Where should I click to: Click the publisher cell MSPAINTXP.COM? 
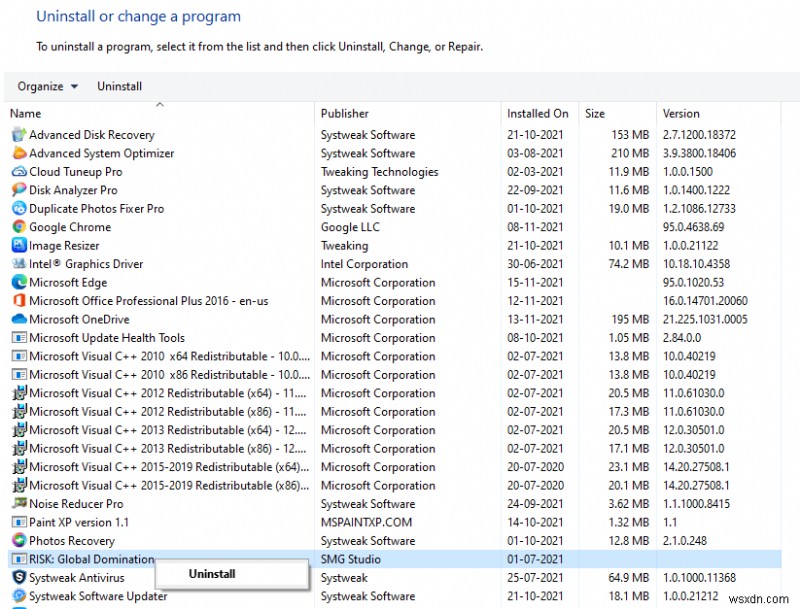point(366,522)
